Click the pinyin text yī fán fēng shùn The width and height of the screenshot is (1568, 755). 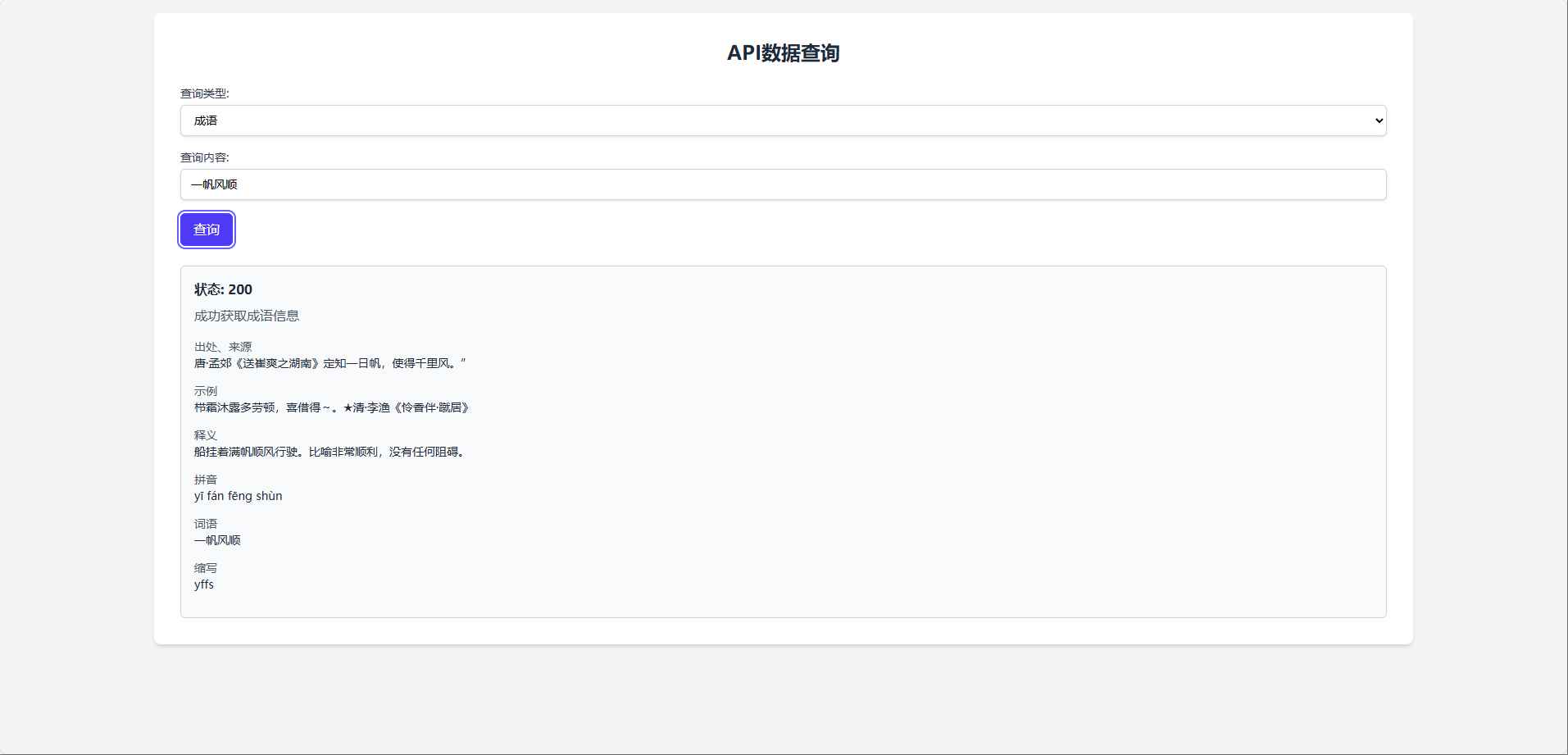click(x=237, y=496)
